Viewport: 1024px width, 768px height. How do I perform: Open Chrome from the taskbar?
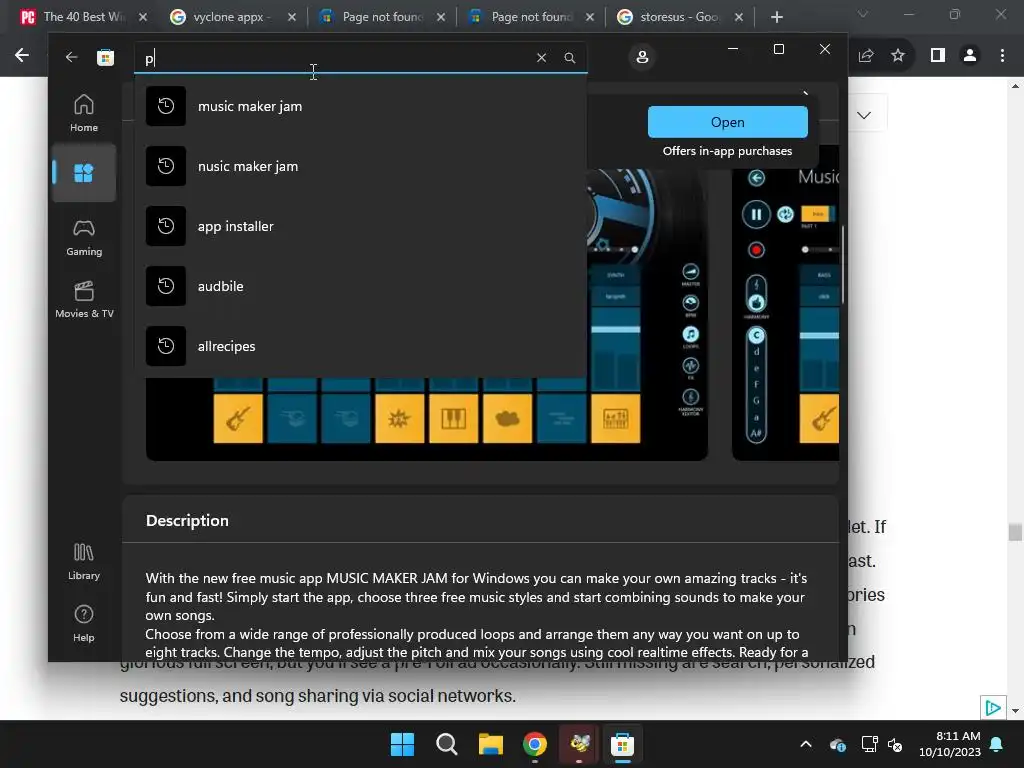pos(535,744)
